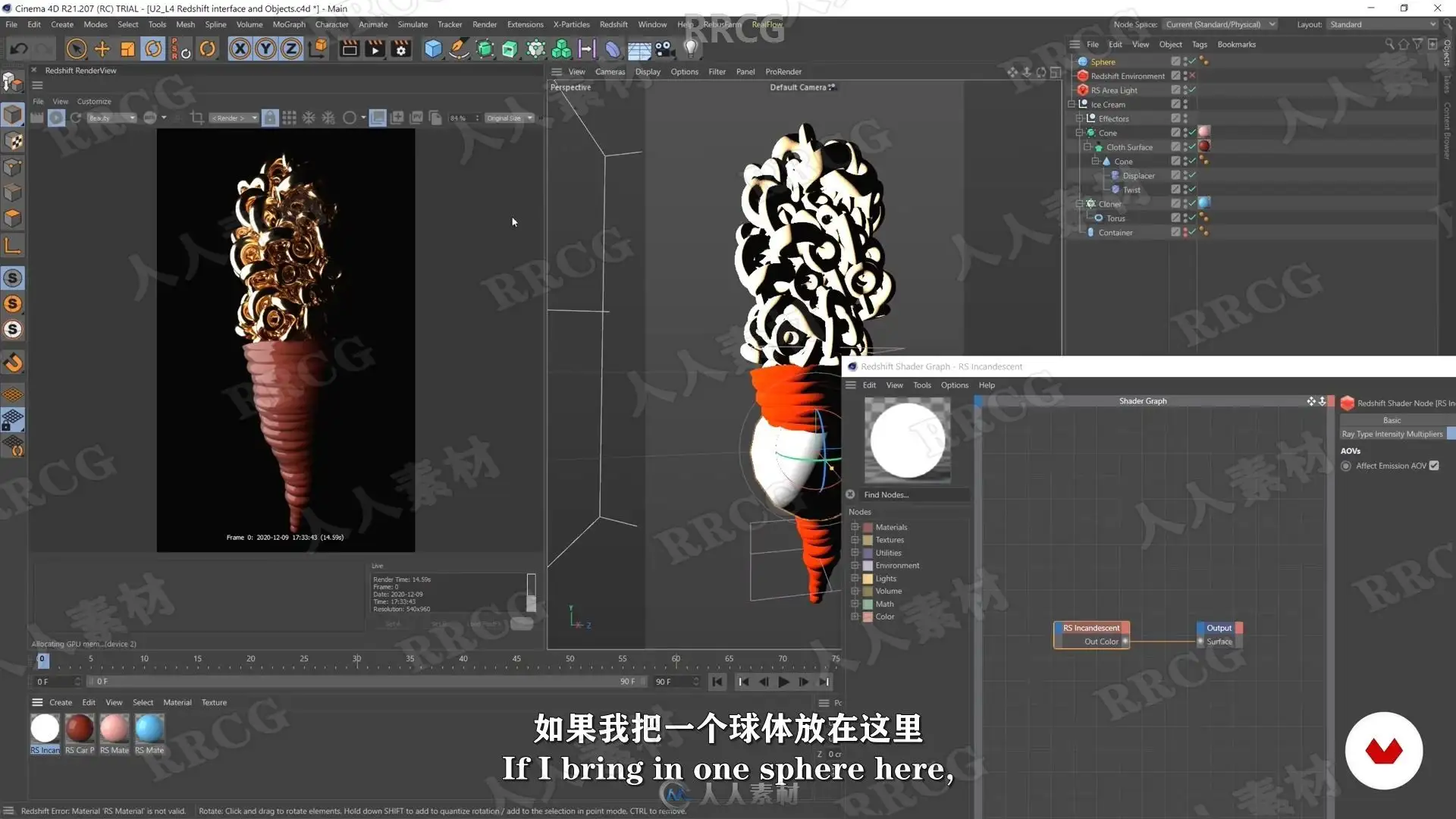Expand the Materials node category

coord(855,527)
